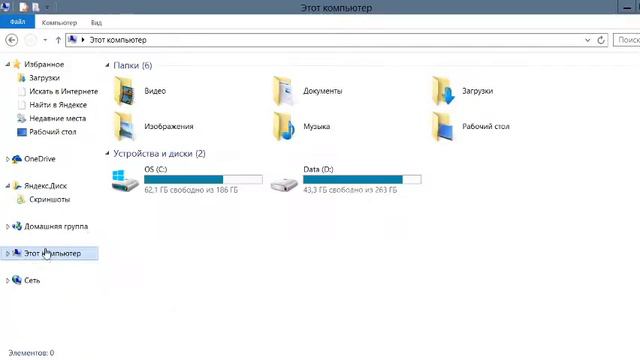Expand the Этот компьютер tree node
The height and width of the screenshot is (360, 640).
click(x=7, y=253)
